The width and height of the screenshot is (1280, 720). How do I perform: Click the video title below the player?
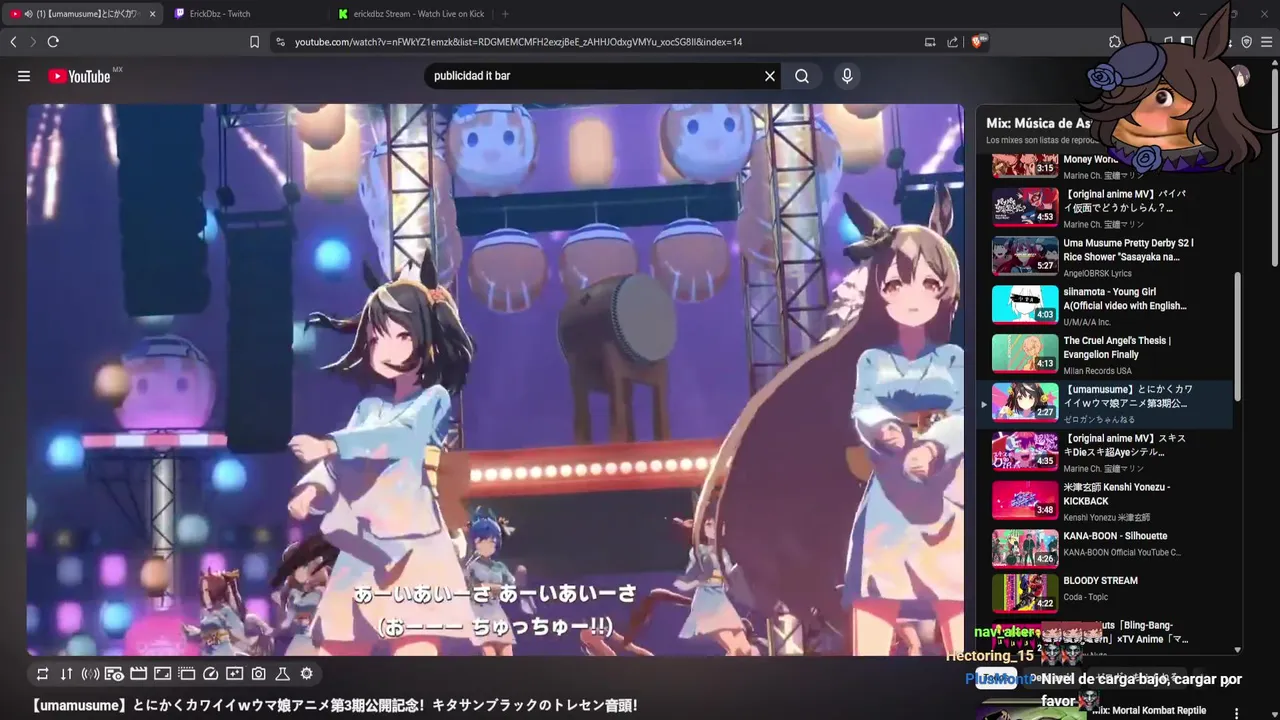[335, 705]
